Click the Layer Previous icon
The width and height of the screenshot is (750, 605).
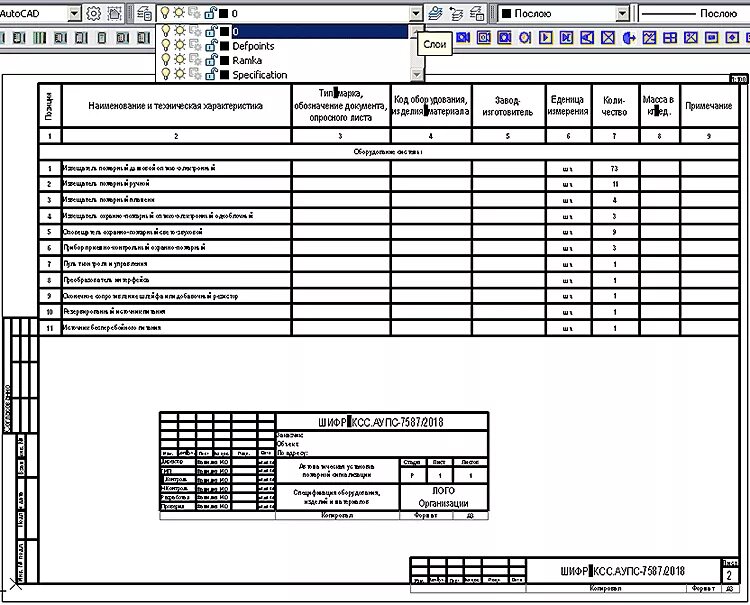tap(456, 13)
